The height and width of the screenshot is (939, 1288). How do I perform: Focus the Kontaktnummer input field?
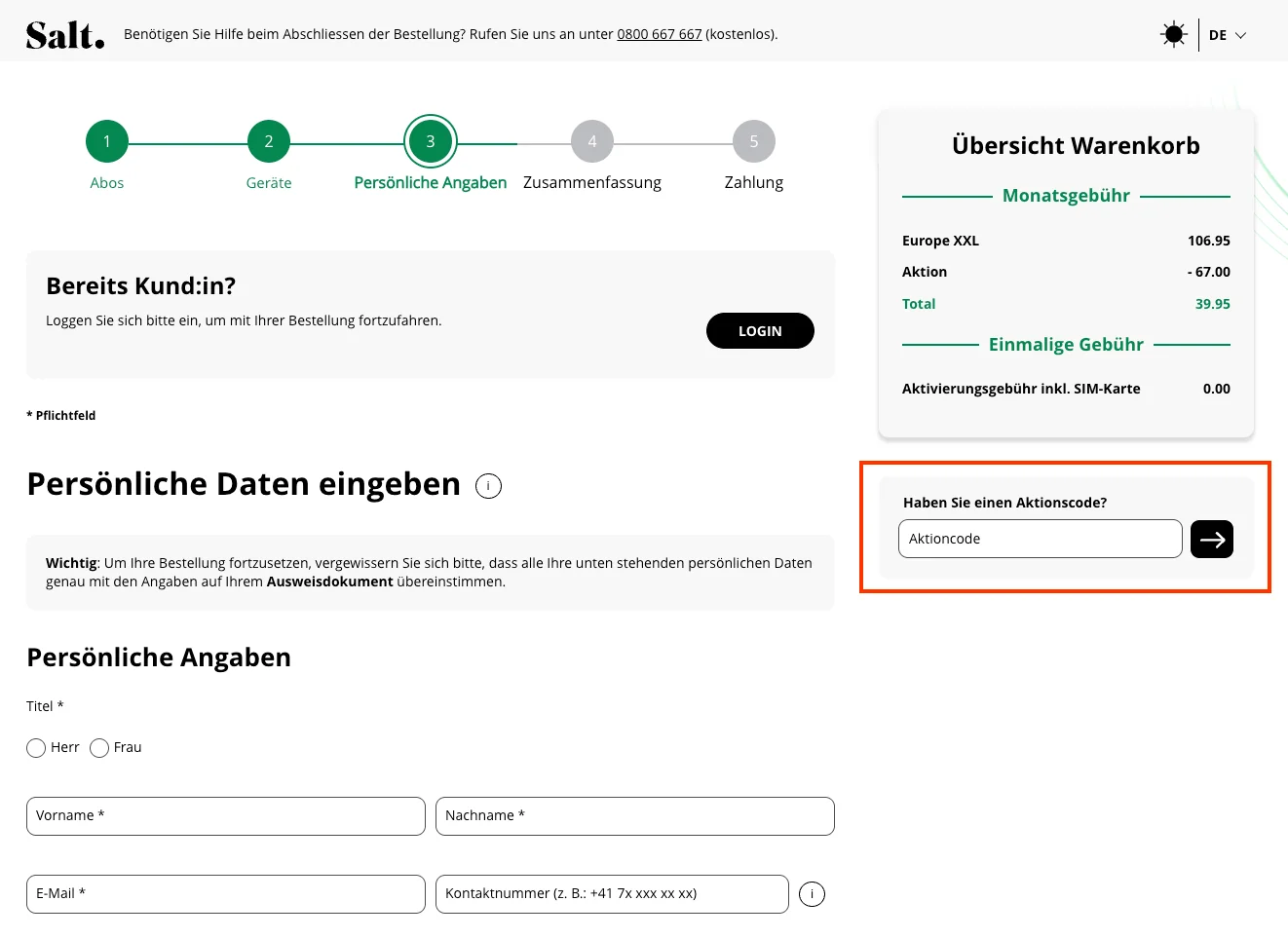coord(612,894)
